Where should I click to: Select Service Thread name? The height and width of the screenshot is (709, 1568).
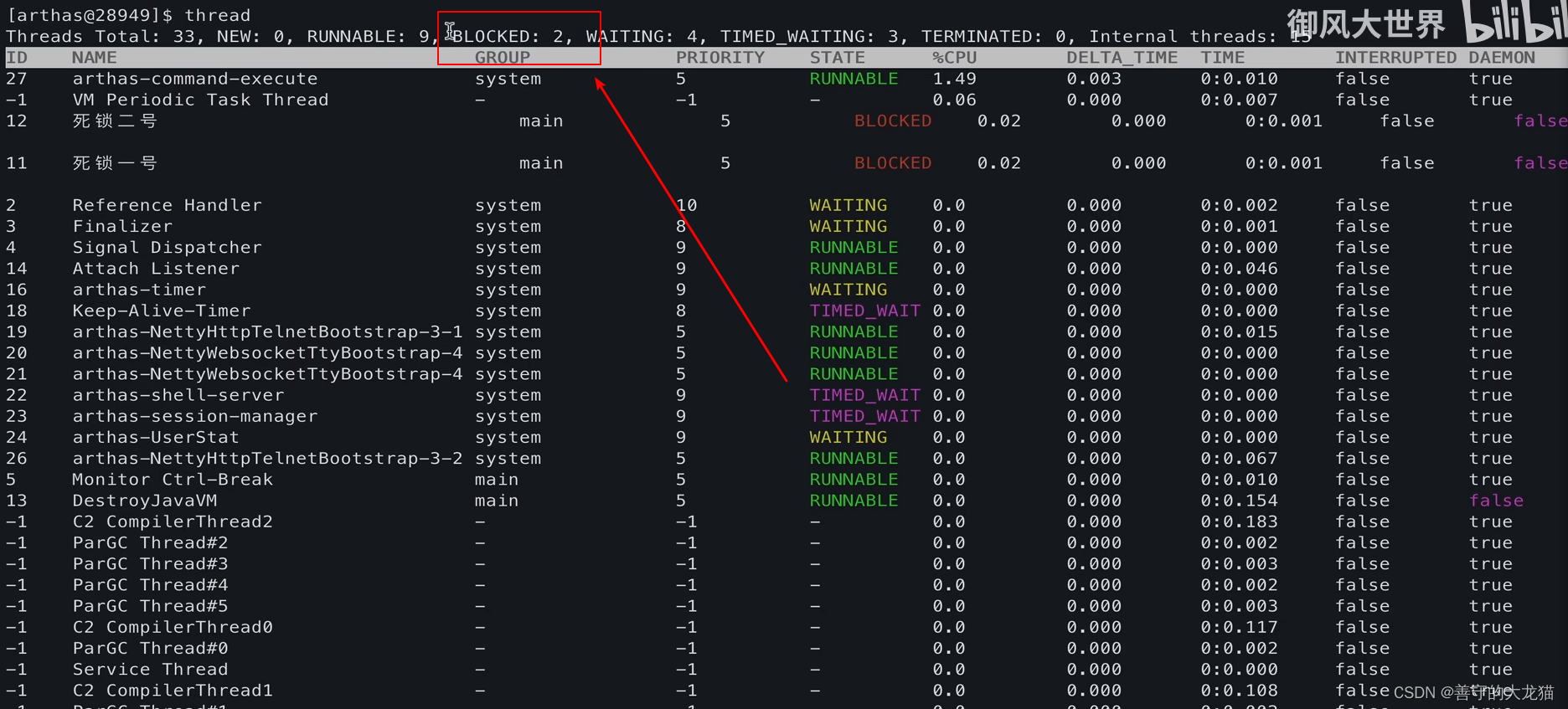[151, 669]
